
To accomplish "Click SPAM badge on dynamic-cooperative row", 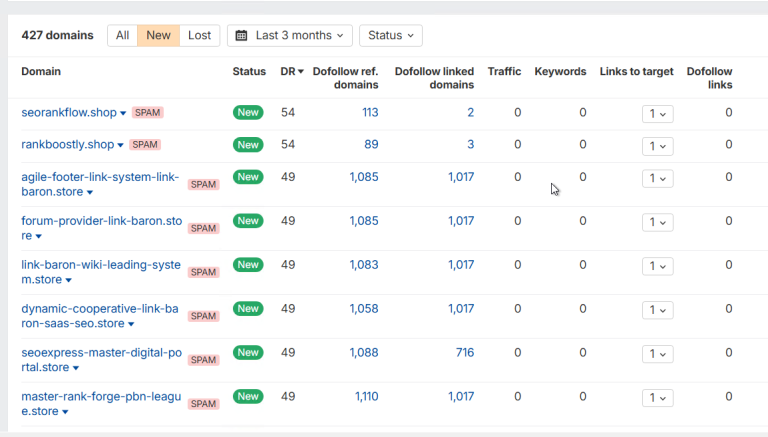I will (203, 316).
